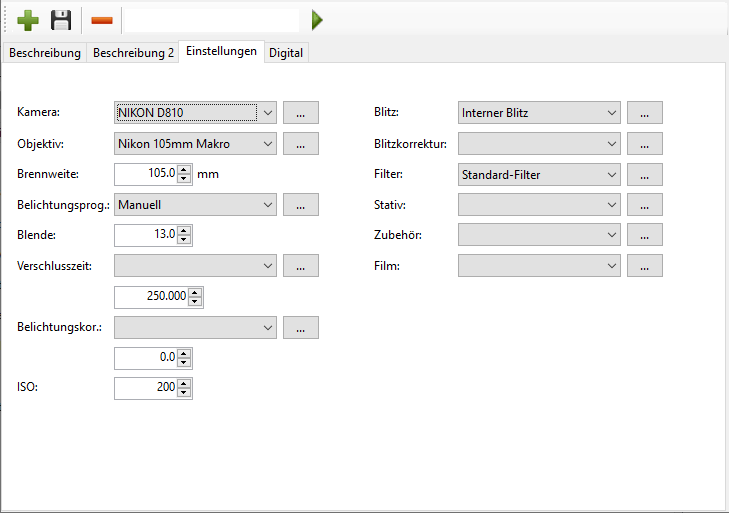Switch to the Beschreibung tab
729x513 pixels.
point(45,53)
